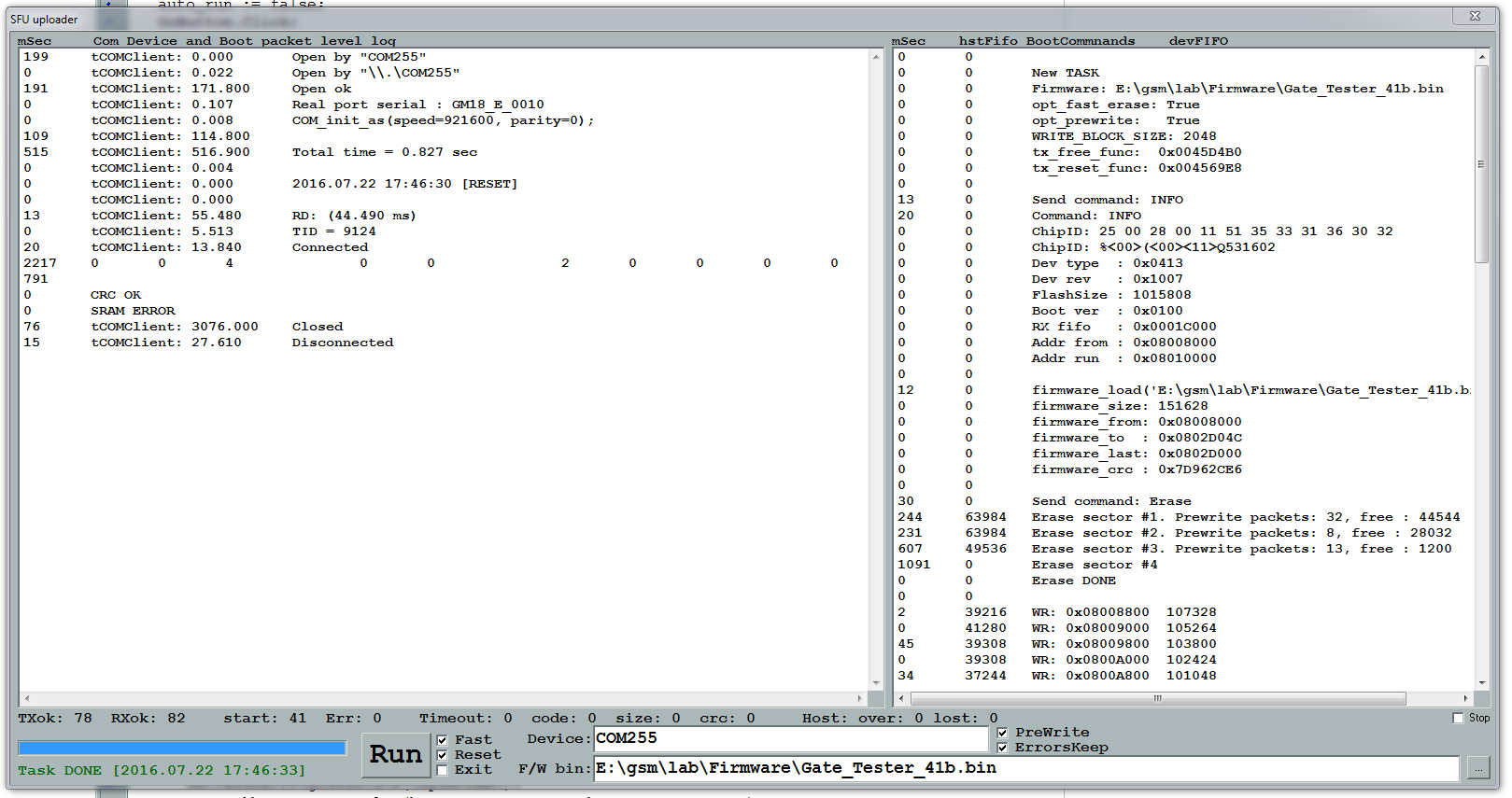Click the 'RXok: 82' status counter

click(148, 718)
